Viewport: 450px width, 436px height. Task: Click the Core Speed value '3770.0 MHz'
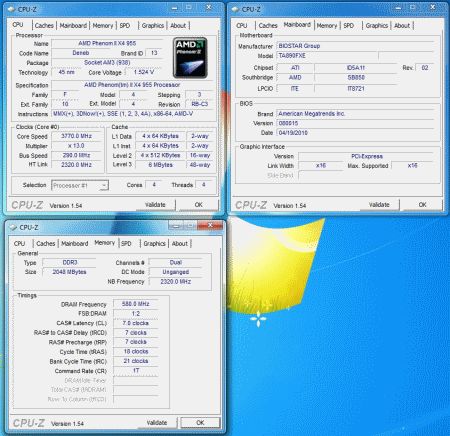(76, 136)
